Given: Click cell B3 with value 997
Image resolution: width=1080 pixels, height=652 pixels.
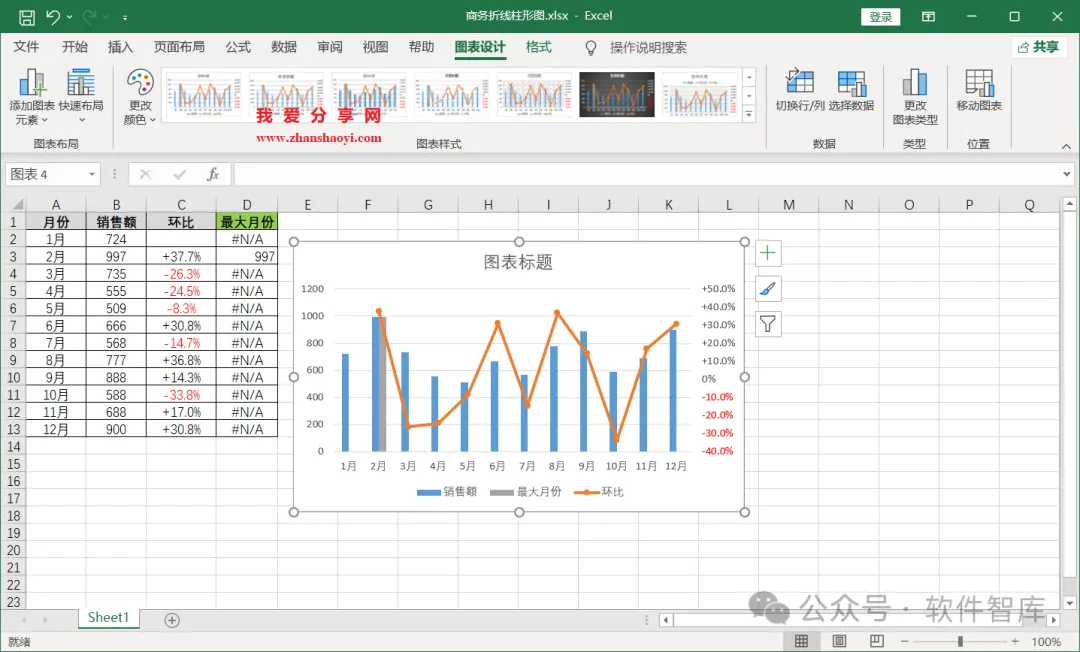Looking at the screenshot, I should (116, 256).
